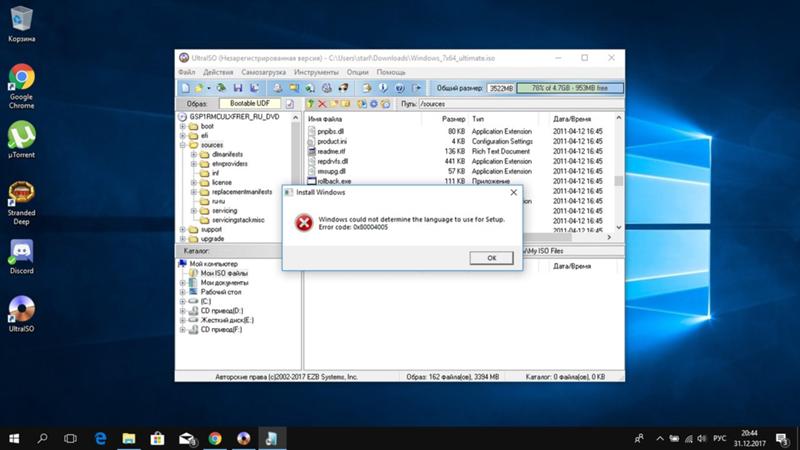This screenshot has height=450, width=800.
Task: Click the blue Info toolbar icon
Action: pyautogui.click(x=383, y=88)
